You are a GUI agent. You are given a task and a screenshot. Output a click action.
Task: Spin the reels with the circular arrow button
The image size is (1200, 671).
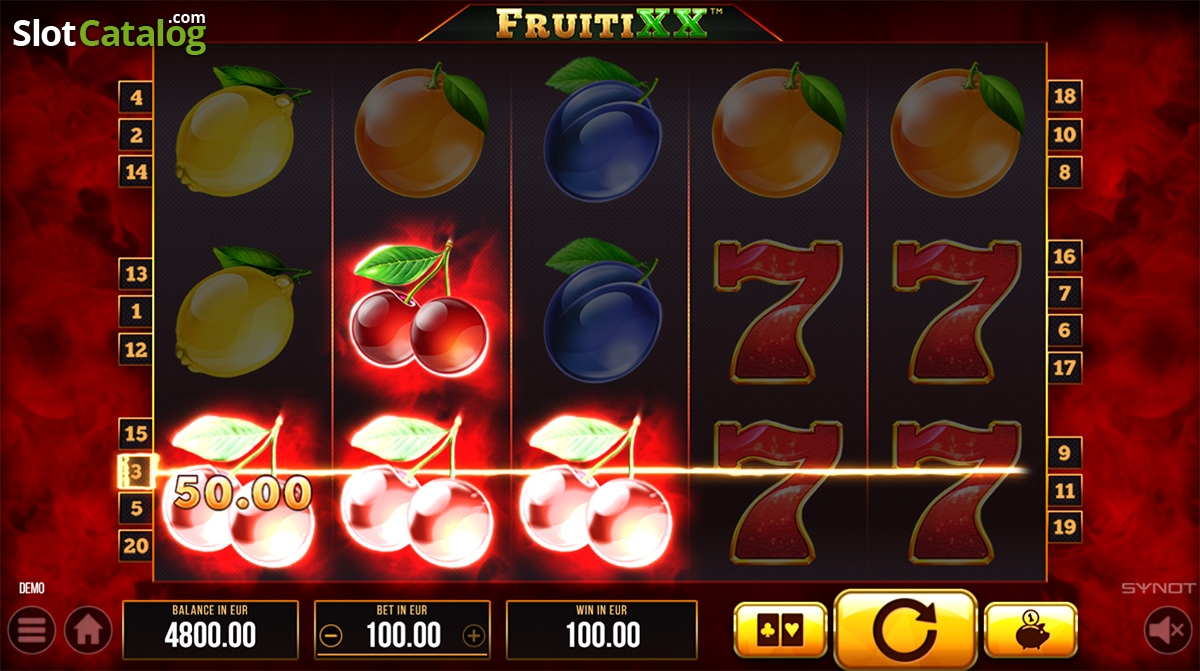click(905, 630)
